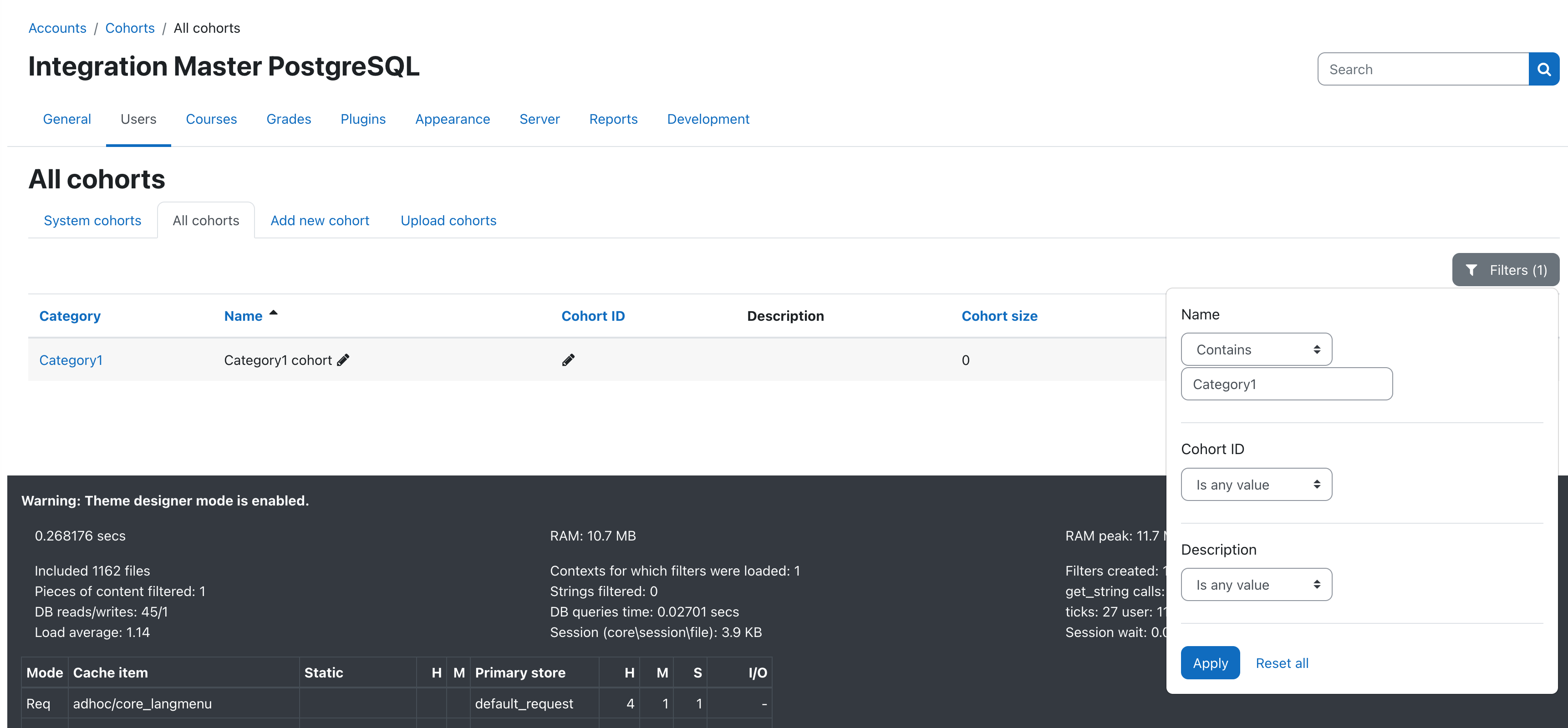Go to Cohorts breadcrumb
Viewport: 1568px width, 728px height.
[x=130, y=28]
